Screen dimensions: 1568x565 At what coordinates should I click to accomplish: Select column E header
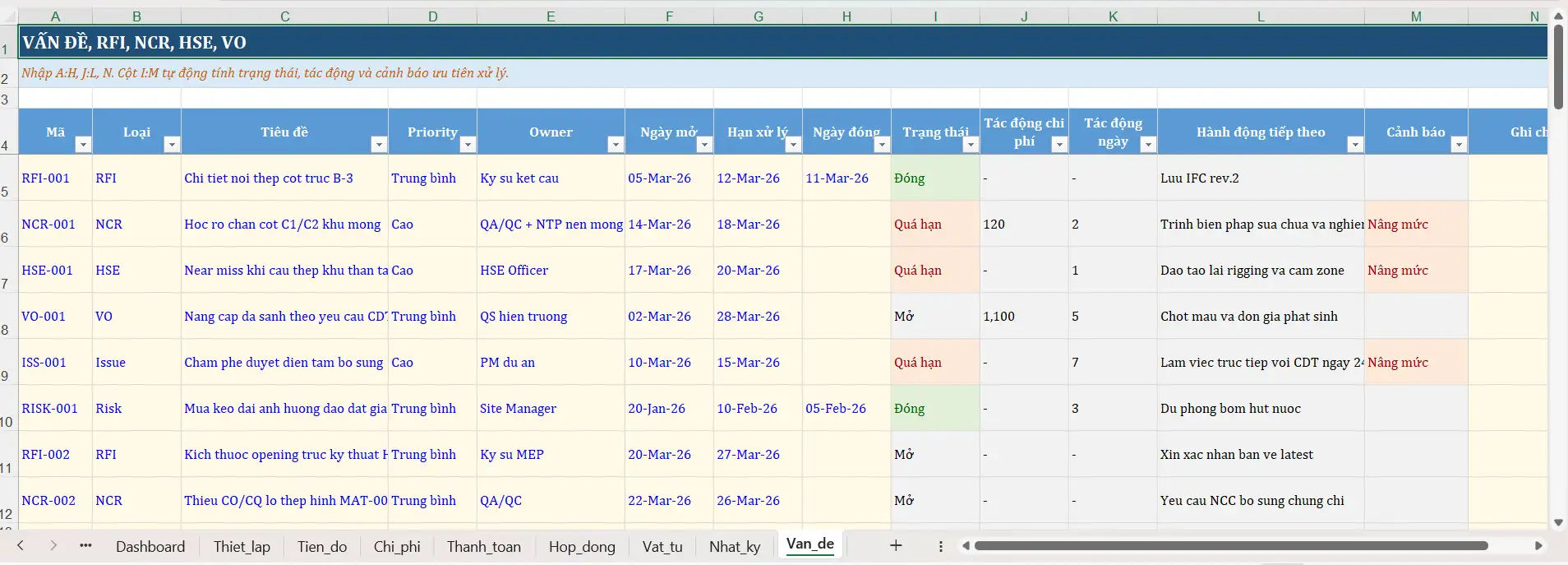pyautogui.click(x=551, y=16)
